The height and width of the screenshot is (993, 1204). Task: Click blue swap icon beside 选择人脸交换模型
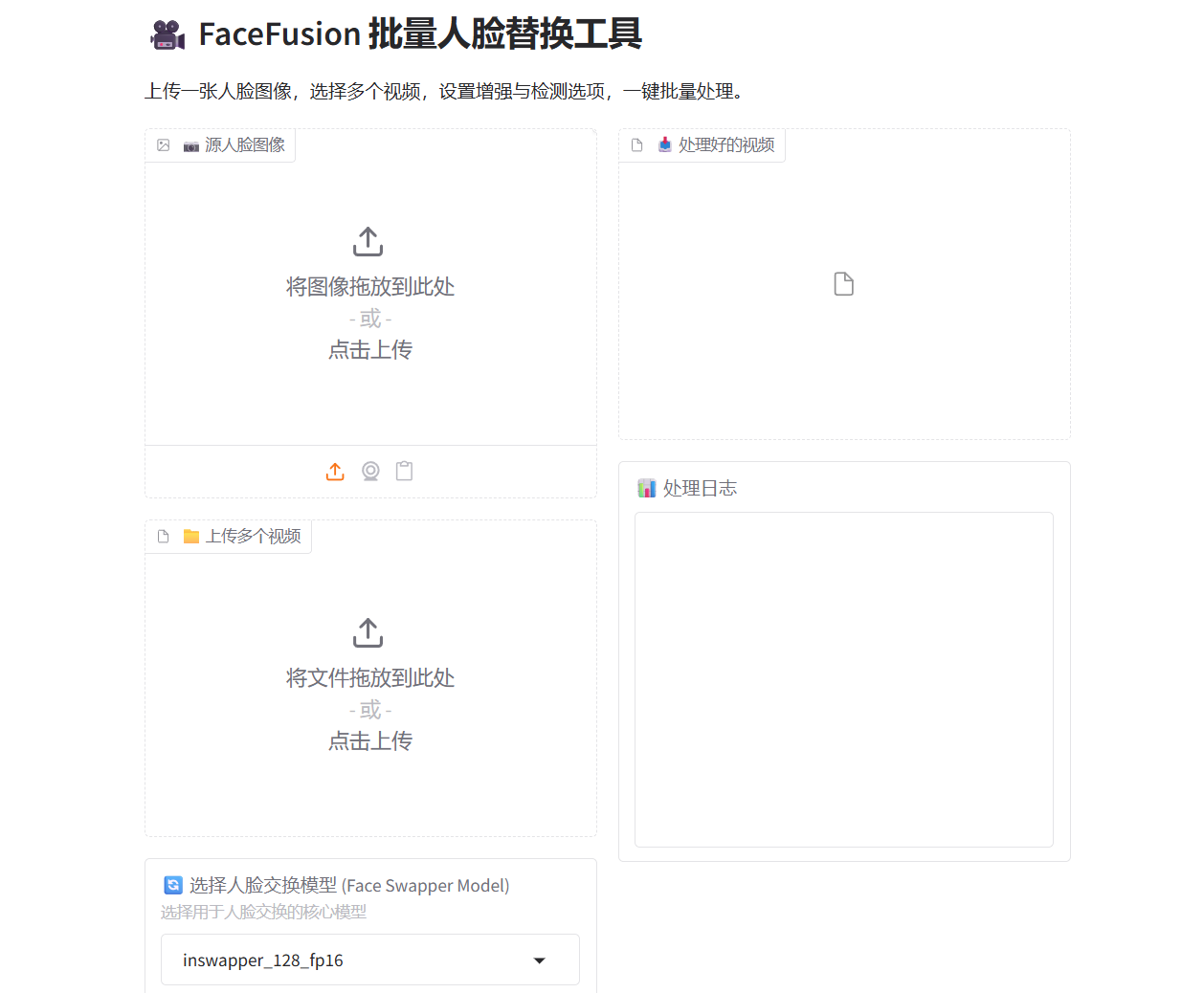click(173, 886)
